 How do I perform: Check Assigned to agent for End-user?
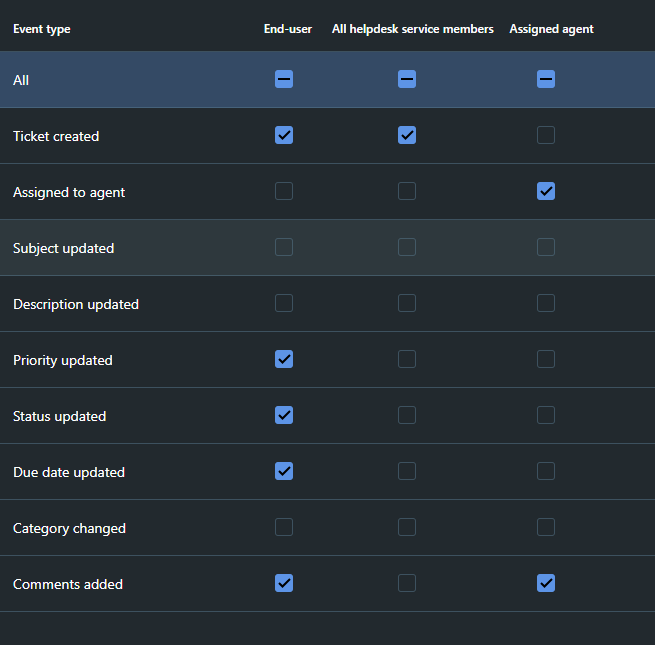coord(284,191)
